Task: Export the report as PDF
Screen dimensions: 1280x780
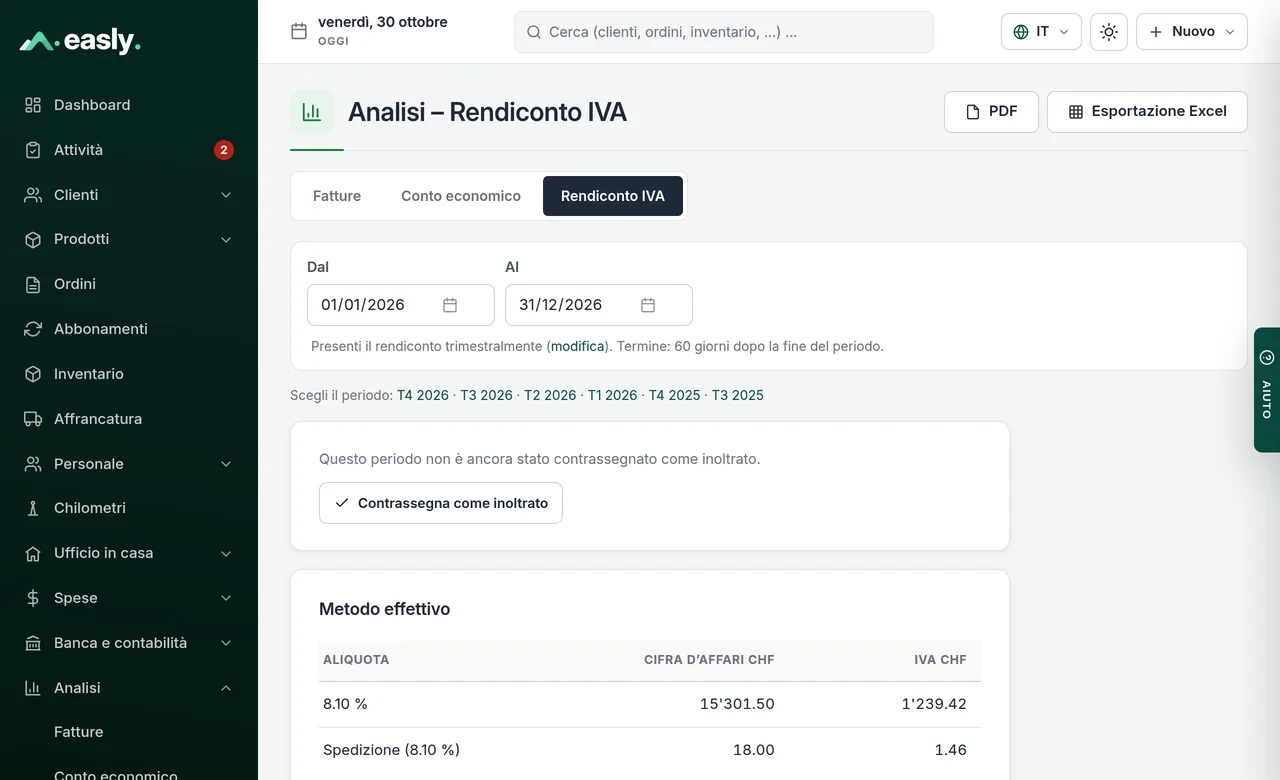Action: click(991, 112)
